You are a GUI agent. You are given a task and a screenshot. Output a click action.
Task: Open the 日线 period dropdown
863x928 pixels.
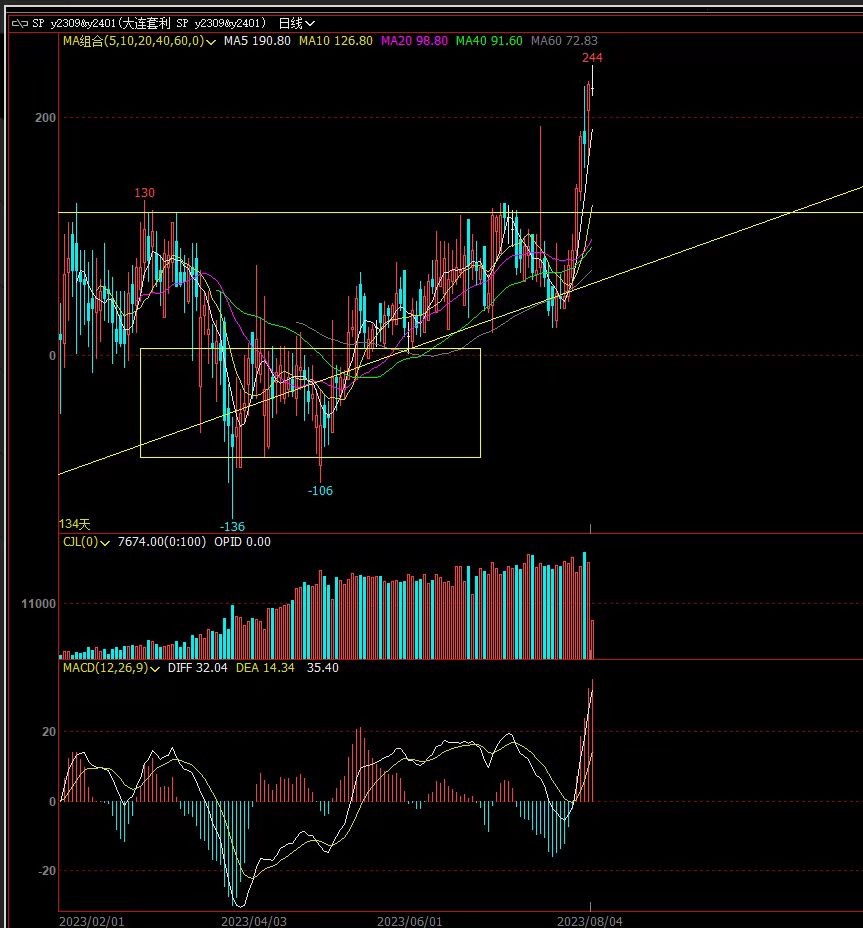point(296,22)
